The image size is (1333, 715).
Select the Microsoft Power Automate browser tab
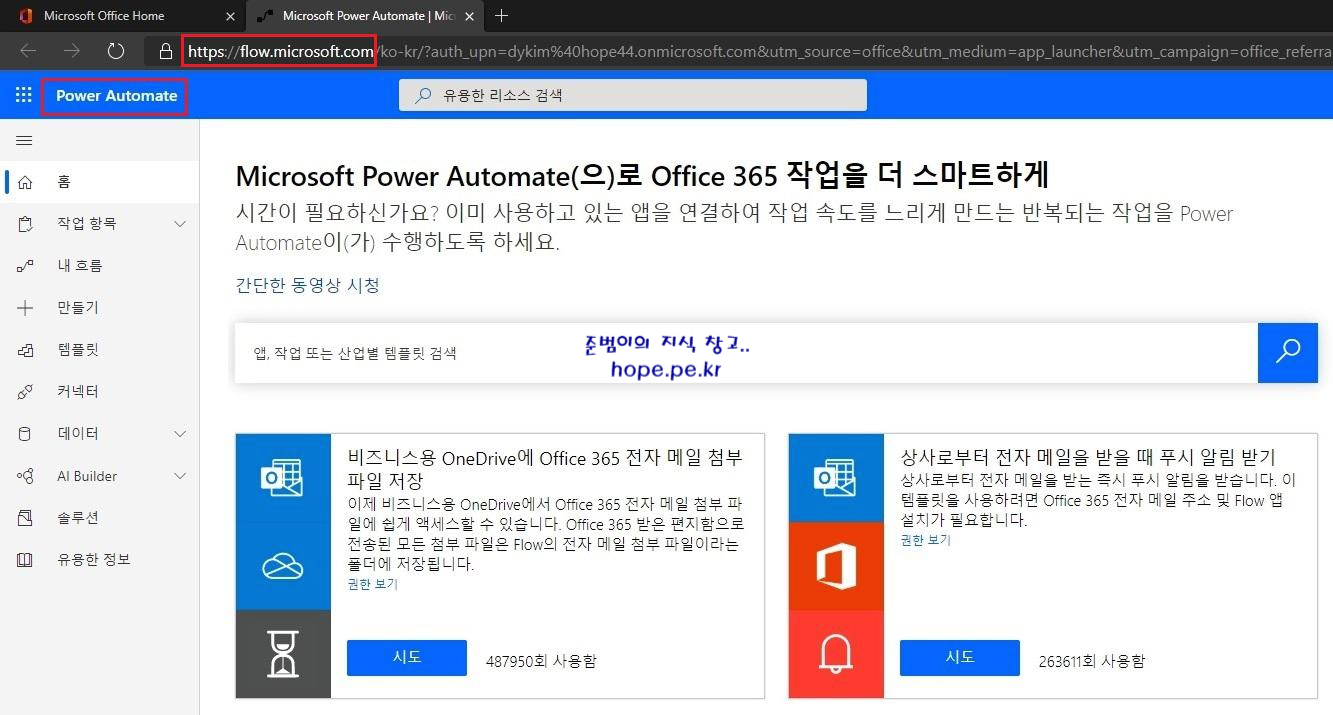[x=365, y=16]
